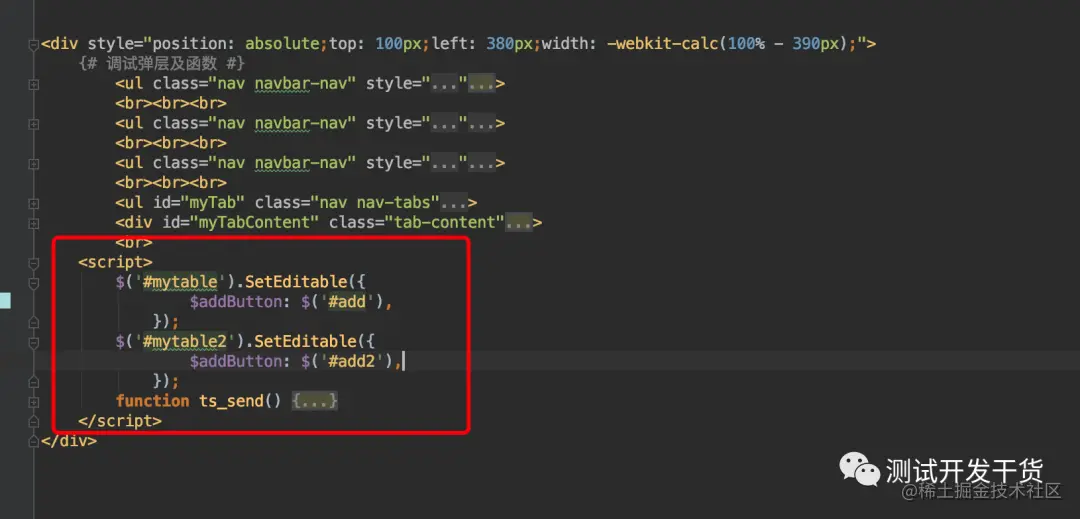The height and width of the screenshot is (519, 1080).
Task: Expand the folded myTabContent div gutter marker
Action: click(33, 224)
